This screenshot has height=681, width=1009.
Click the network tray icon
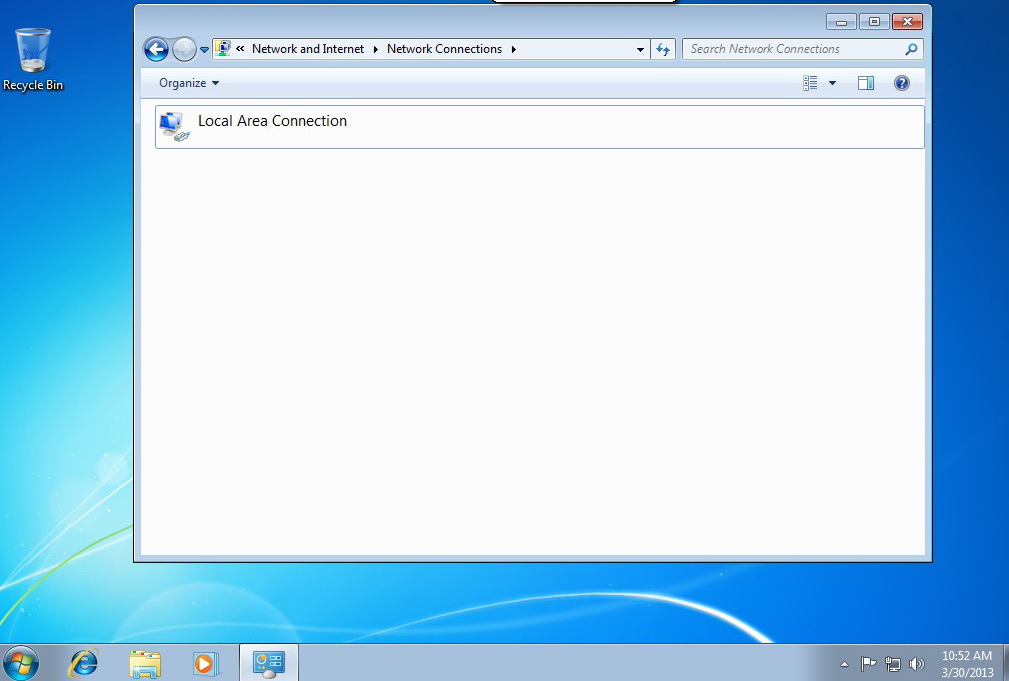(893, 664)
